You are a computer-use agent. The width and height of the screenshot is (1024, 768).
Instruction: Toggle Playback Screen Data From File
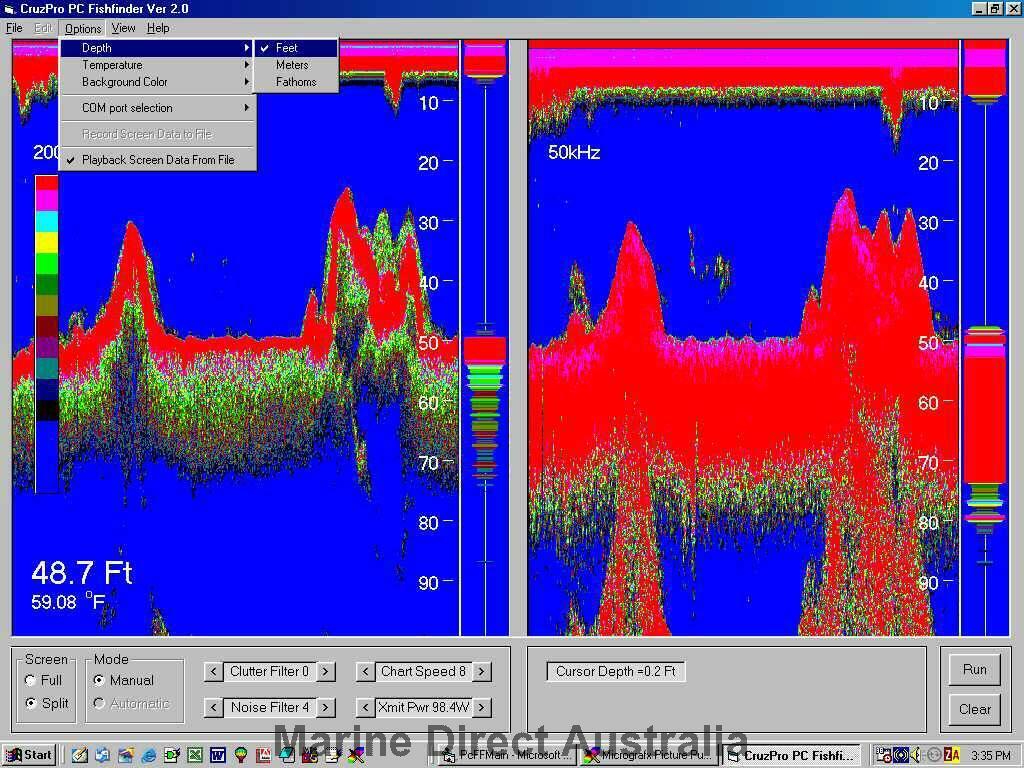pos(157,159)
